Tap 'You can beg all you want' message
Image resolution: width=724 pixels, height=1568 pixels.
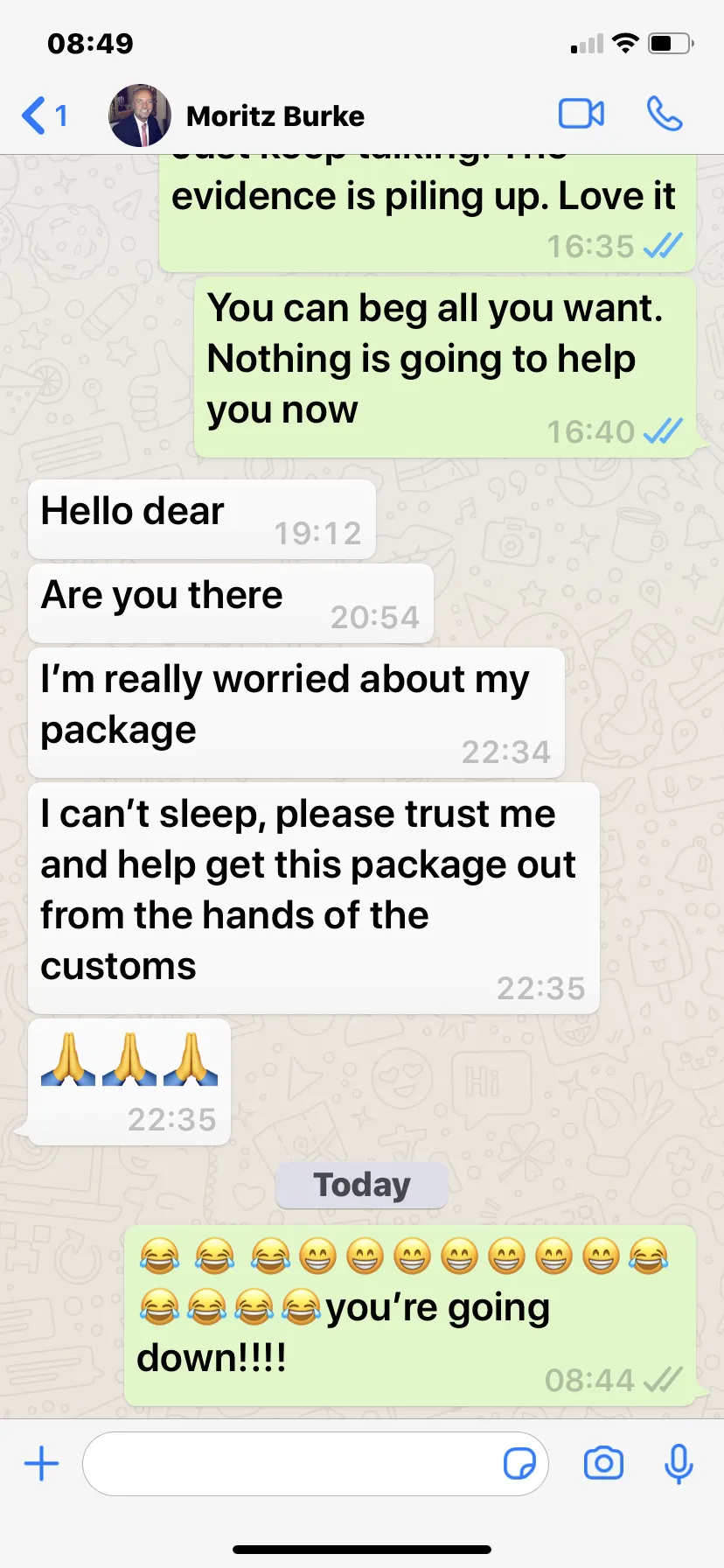[445, 367]
